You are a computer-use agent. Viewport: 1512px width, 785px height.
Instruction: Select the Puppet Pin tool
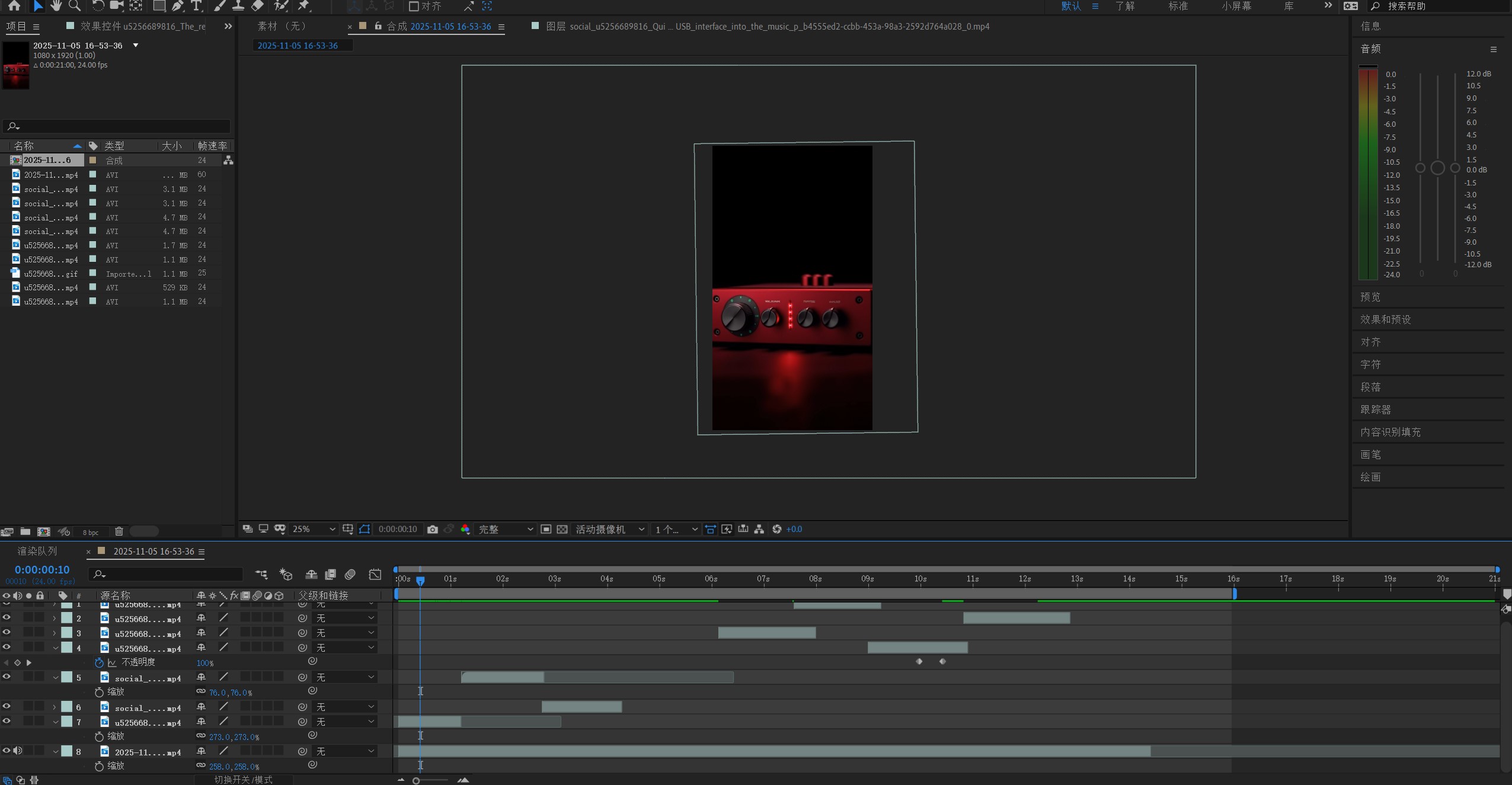coord(304,6)
